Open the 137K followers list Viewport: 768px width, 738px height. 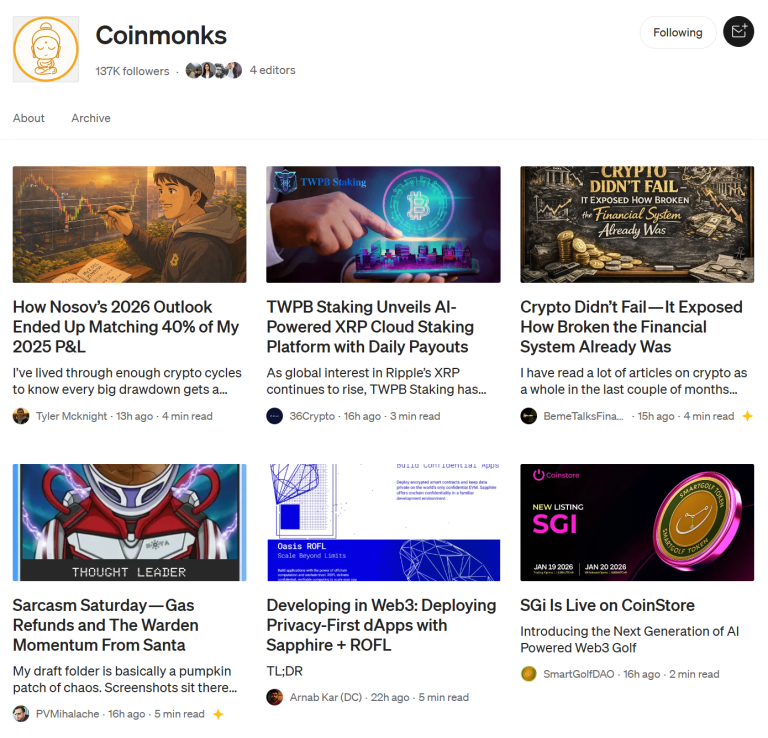pyautogui.click(x=132, y=71)
